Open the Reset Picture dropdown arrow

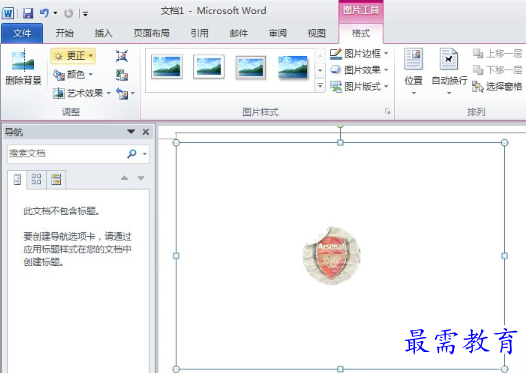pyautogui.click(x=133, y=93)
